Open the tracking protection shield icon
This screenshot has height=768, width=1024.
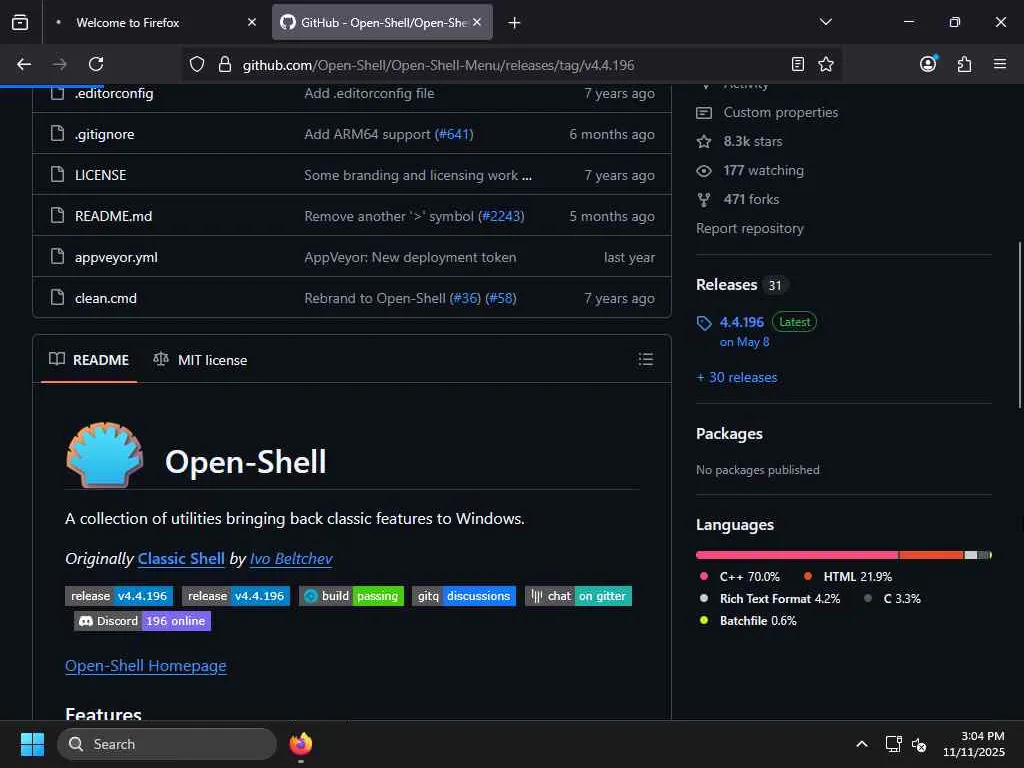[197, 64]
